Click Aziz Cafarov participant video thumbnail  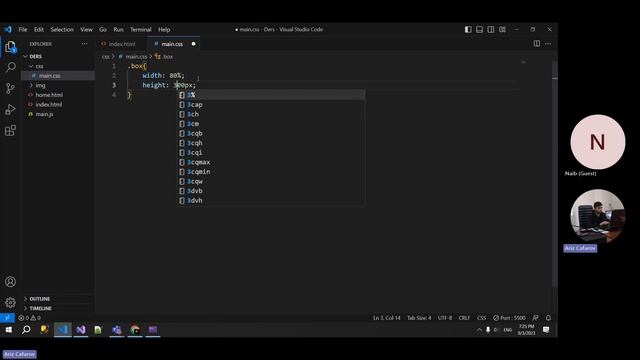click(x=598, y=216)
